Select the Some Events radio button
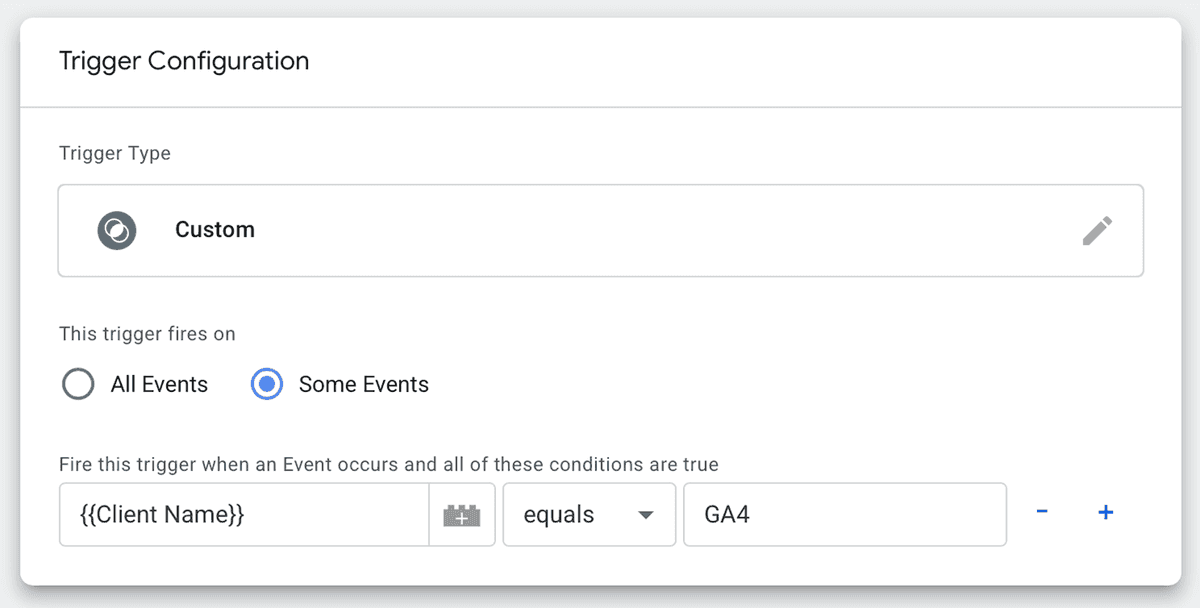The image size is (1200, 608). (x=267, y=385)
